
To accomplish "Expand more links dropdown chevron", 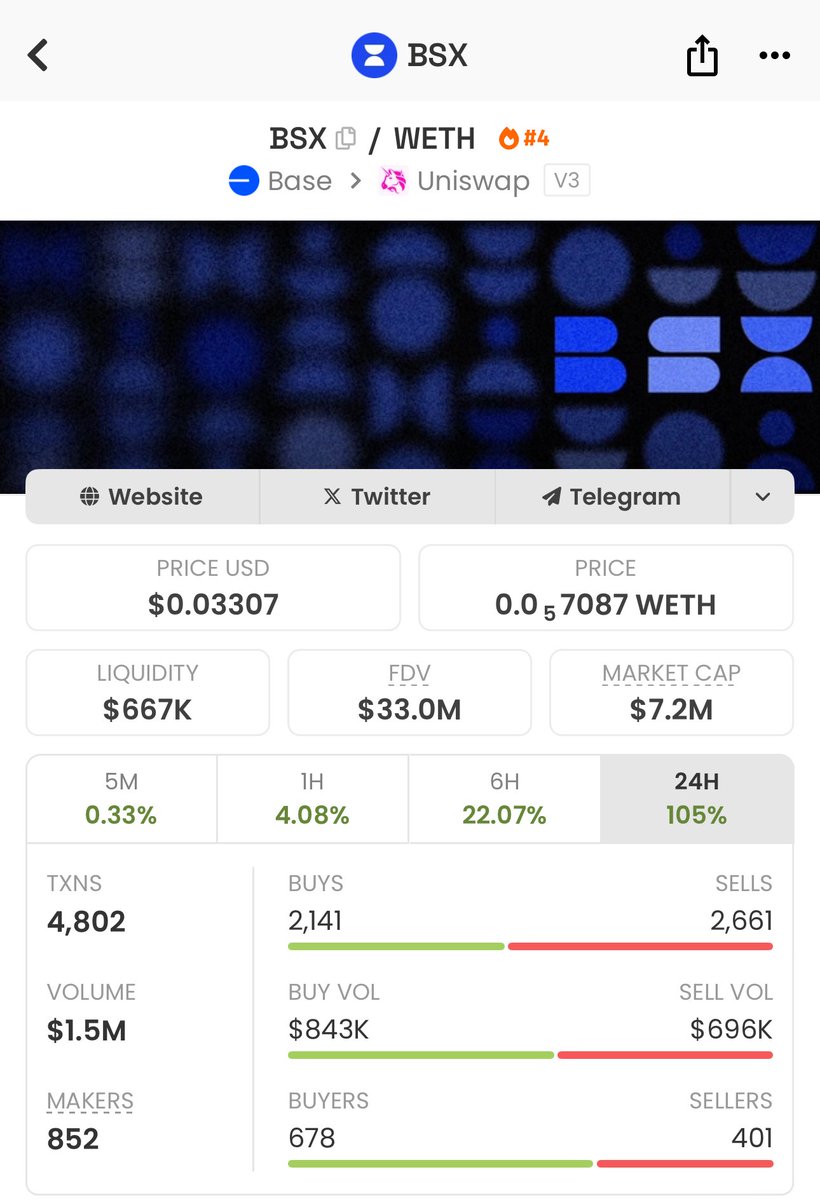I will [762, 497].
